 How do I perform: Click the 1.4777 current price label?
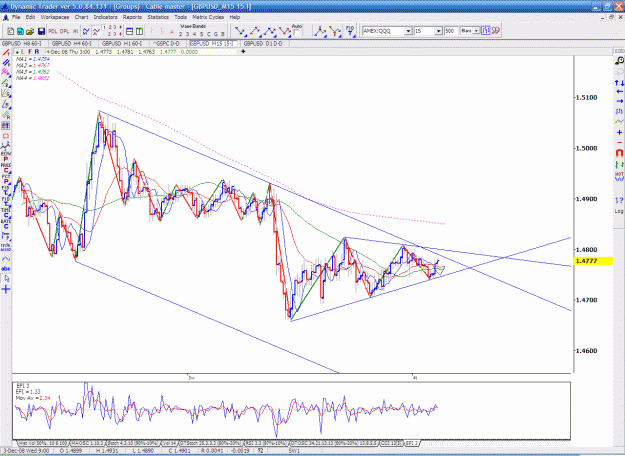coord(592,261)
